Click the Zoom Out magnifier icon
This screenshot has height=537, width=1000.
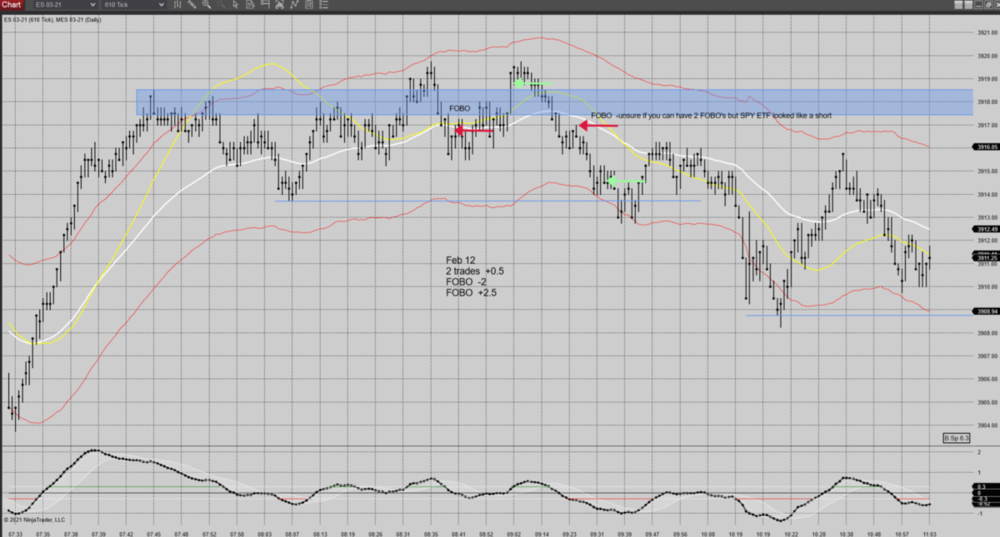pos(221,5)
